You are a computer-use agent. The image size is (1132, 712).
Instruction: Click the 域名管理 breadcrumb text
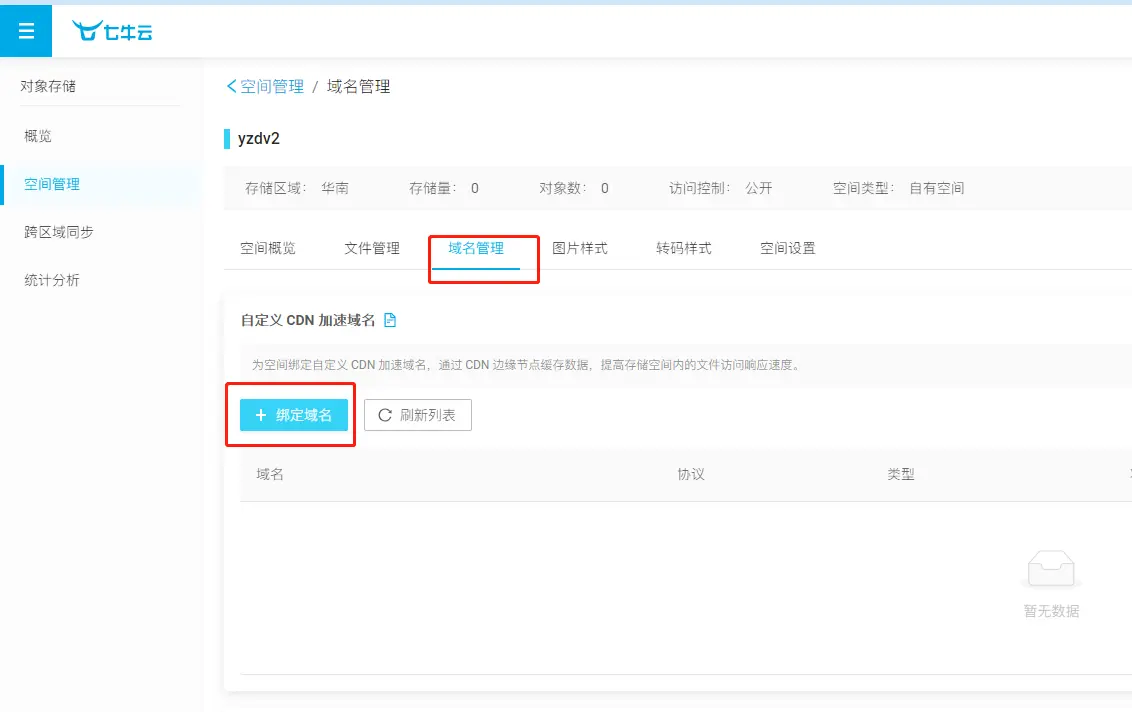pyautogui.click(x=359, y=87)
